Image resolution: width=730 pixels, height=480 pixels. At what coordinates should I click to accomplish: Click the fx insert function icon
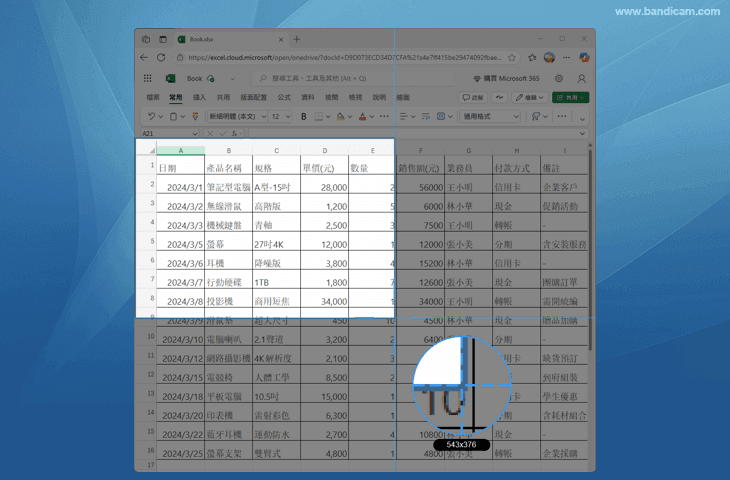pyautogui.click(x=234, y=133)
